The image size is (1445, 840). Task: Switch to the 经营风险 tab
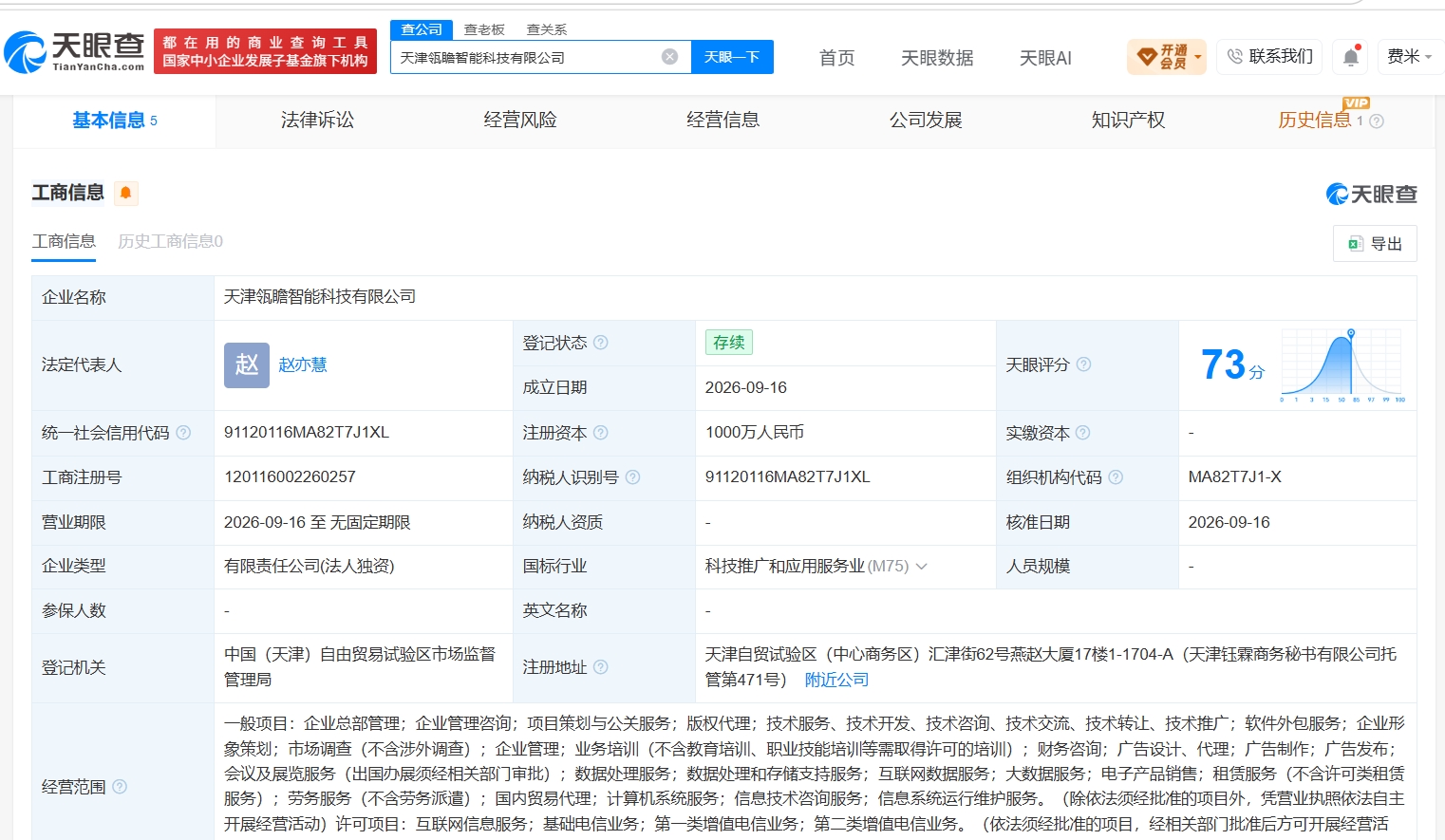click(x=520, y=121)
